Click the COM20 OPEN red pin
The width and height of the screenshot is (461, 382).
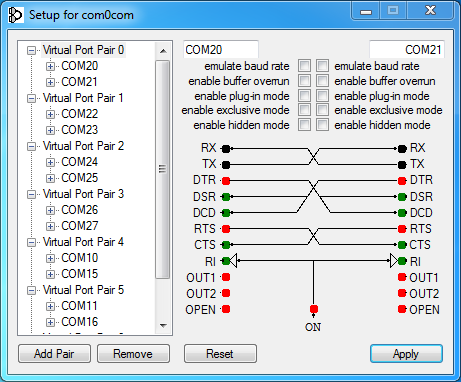click(226, 309)
